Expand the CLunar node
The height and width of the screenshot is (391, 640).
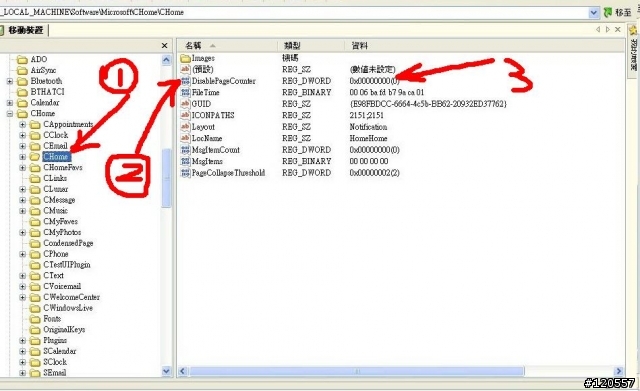23,189
